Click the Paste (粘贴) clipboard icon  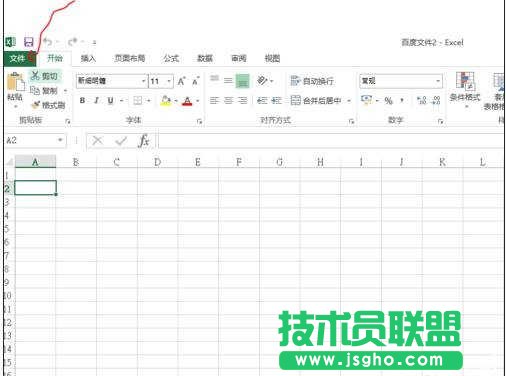[15, 81]
